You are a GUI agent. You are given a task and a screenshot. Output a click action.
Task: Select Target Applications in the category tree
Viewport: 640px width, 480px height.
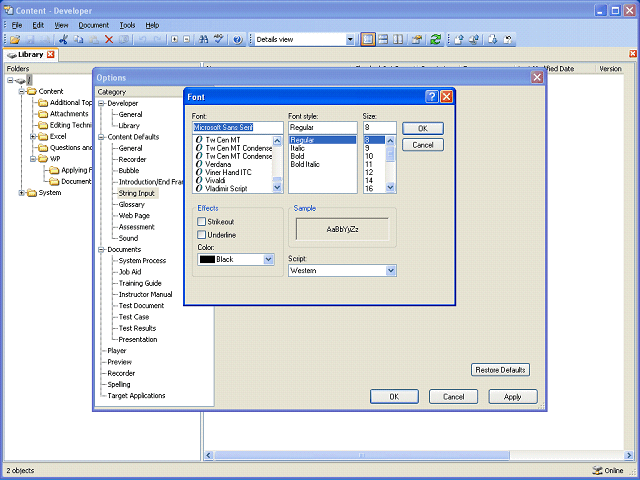[x=136, y=396]
